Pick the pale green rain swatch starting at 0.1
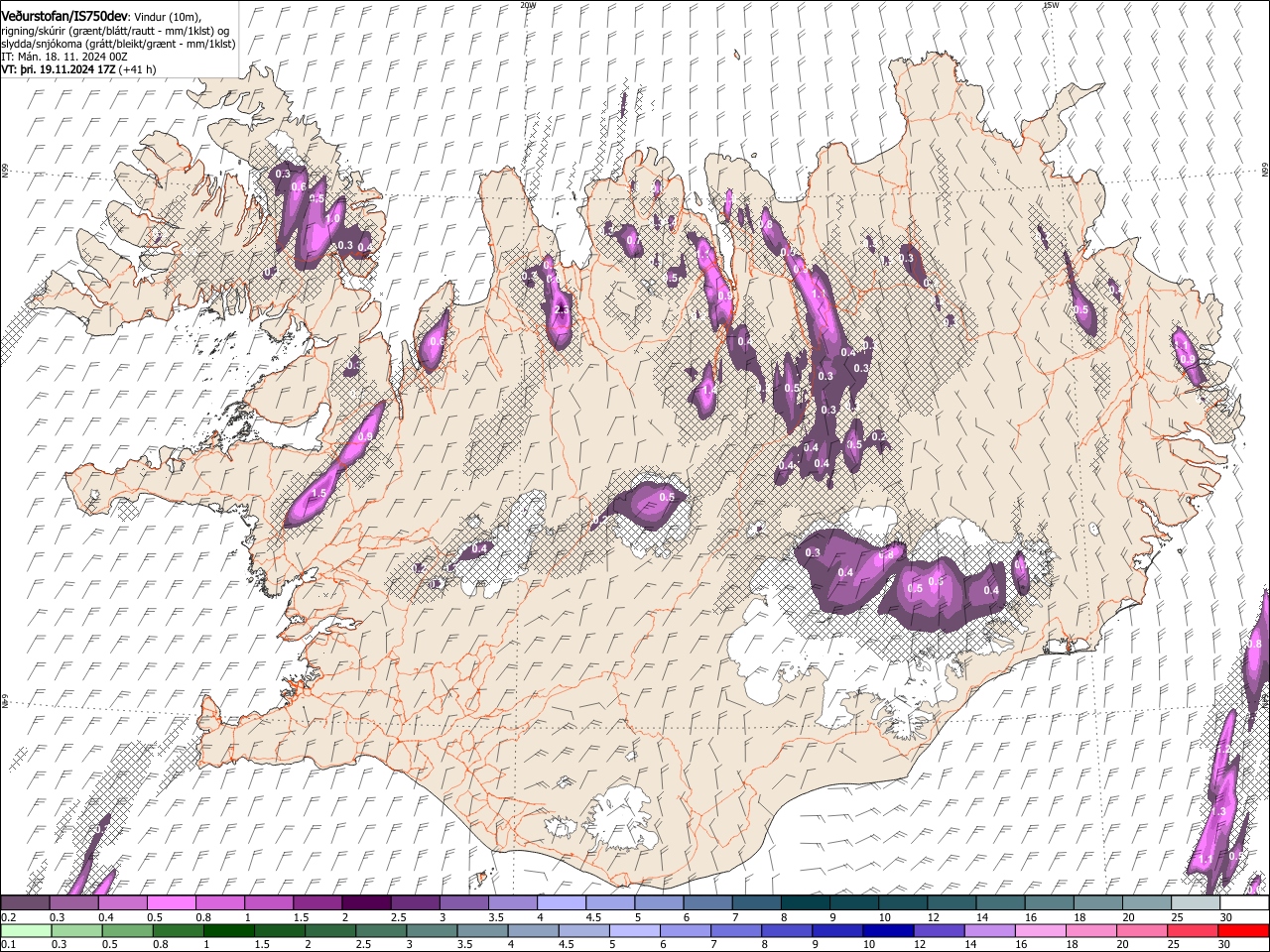Screen dimensions: 1270x952 [26, 931]
